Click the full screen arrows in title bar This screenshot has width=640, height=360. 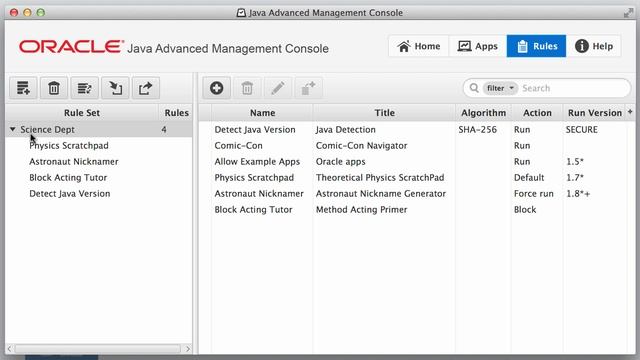(x=628, y=13)
